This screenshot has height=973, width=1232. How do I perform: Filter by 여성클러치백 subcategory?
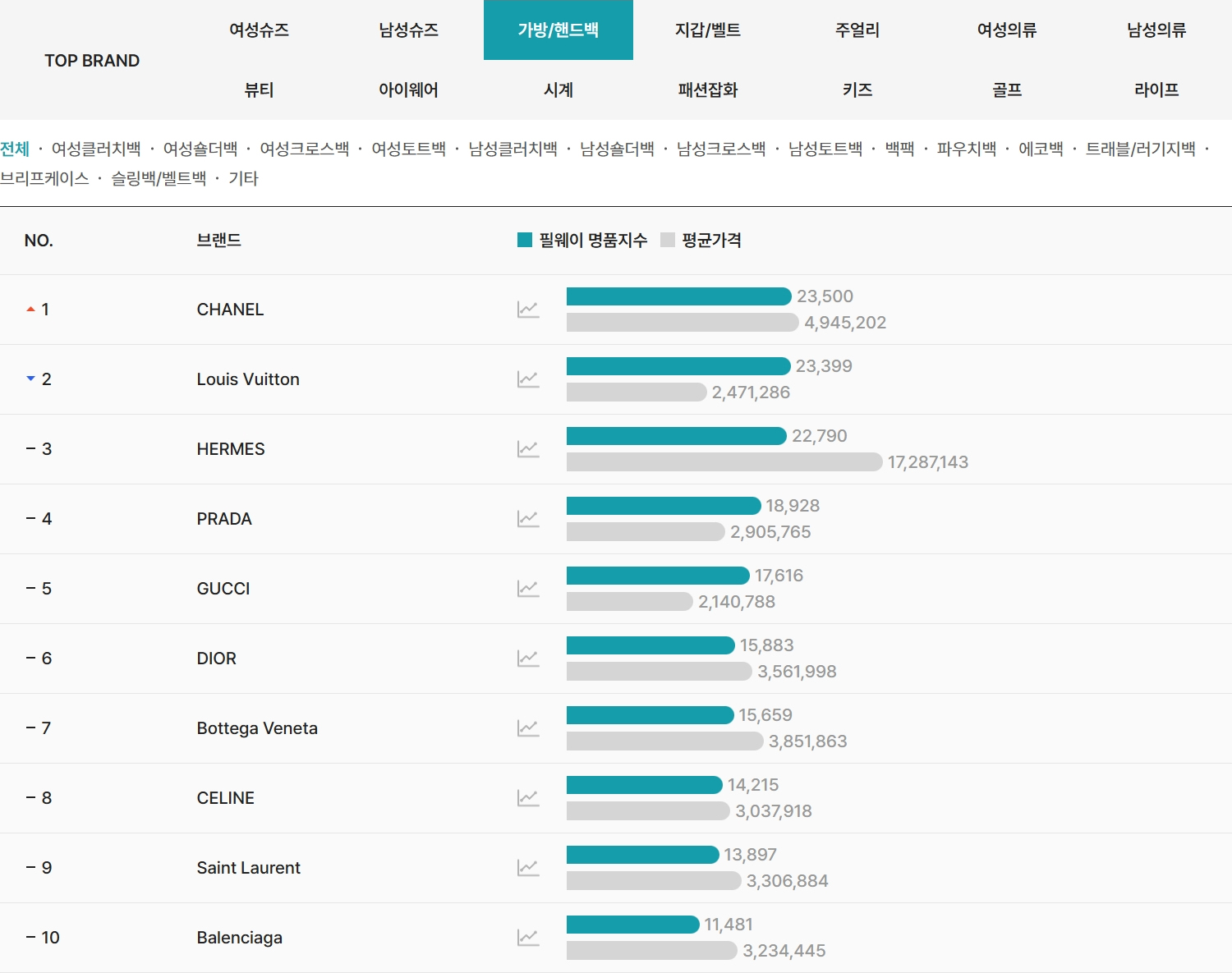point(96,149)
